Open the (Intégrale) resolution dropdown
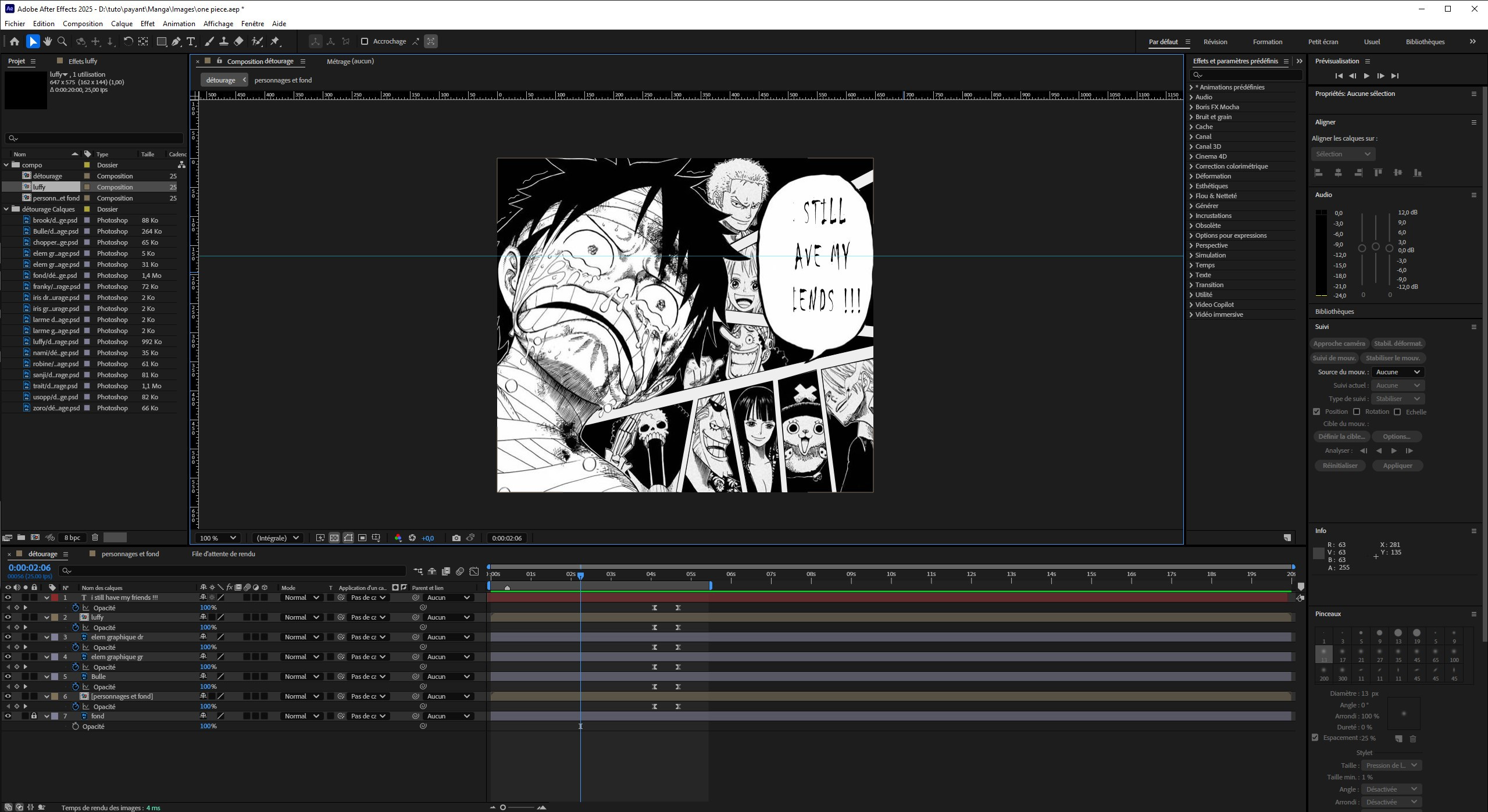The image size is (1488, 812). click(x=278, y=538)
